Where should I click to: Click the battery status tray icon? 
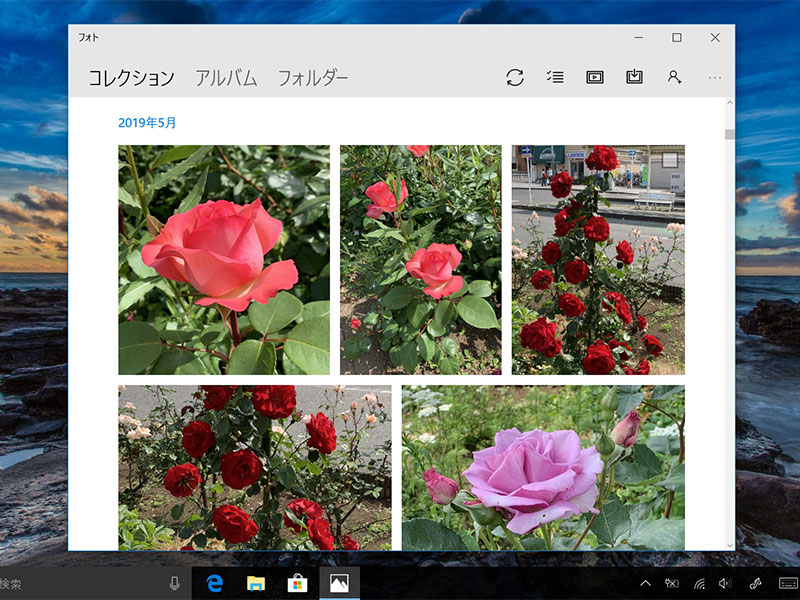[672, 583]
